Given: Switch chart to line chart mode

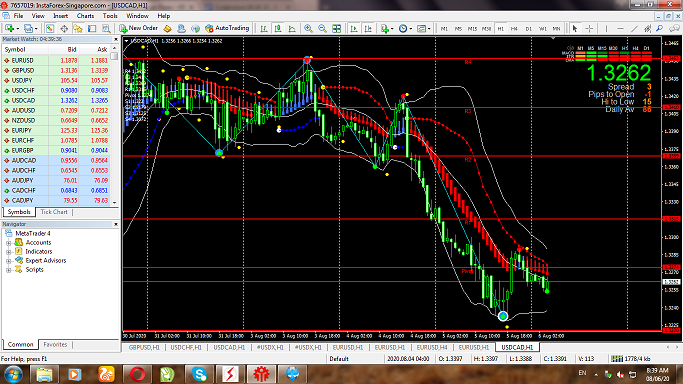Looking at the screenshot, I should coord(292,28).
